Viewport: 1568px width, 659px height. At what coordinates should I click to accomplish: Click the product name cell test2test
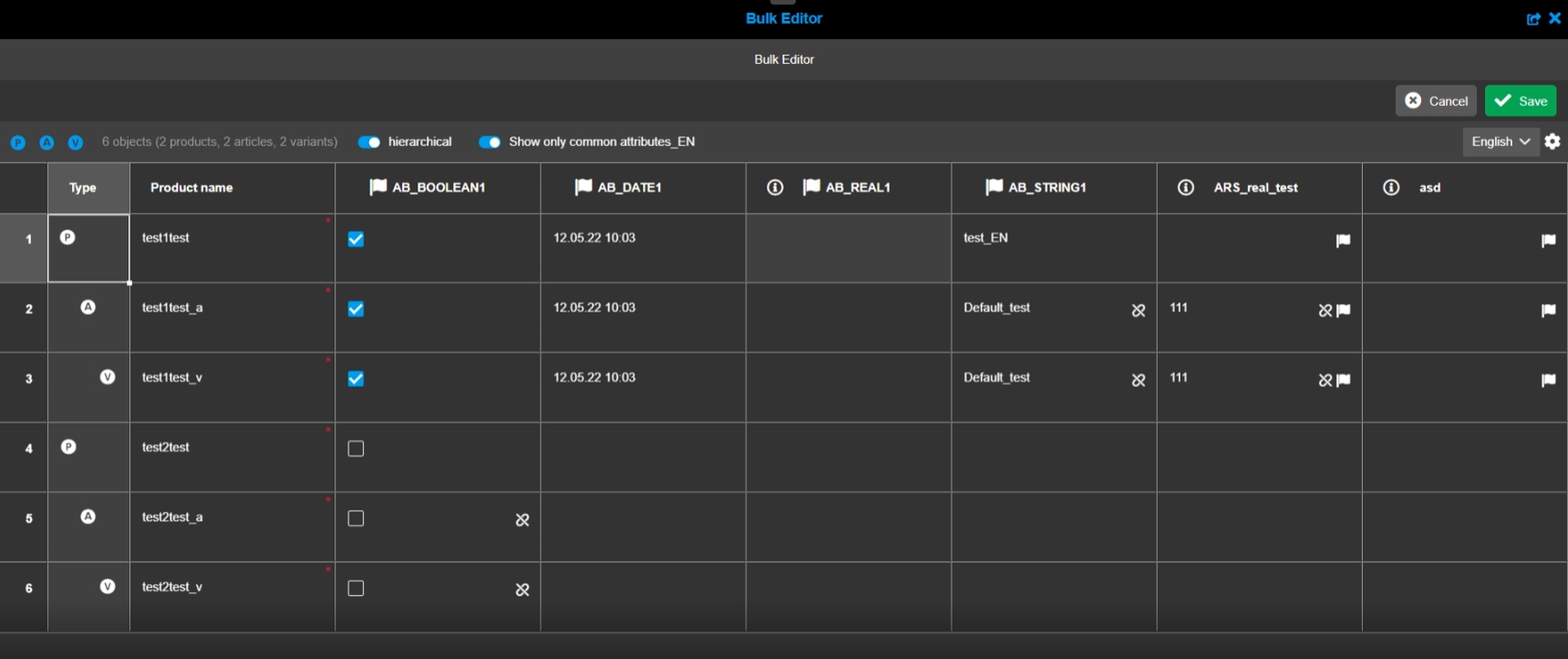[232, 458]
